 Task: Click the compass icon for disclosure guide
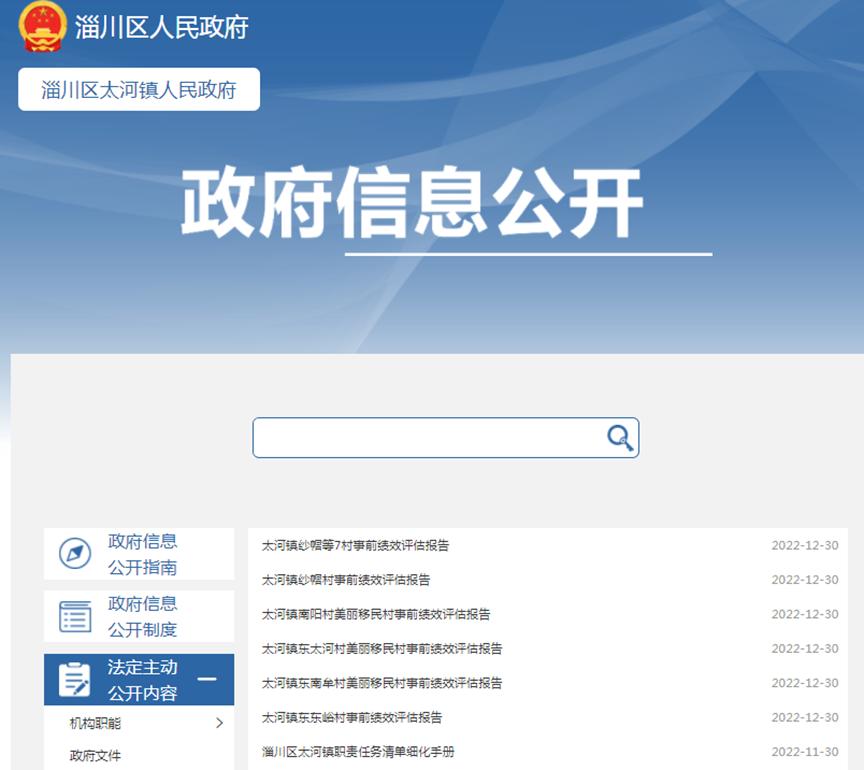point(75,554)
